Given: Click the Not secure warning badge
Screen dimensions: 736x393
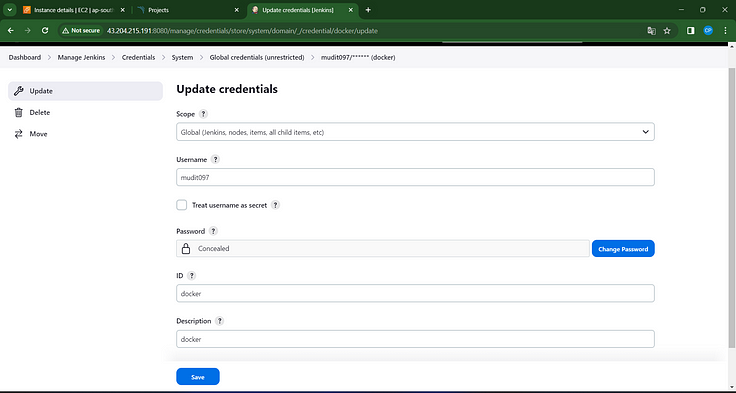Looking at the screenshot, I should click(x=81, y=31).
